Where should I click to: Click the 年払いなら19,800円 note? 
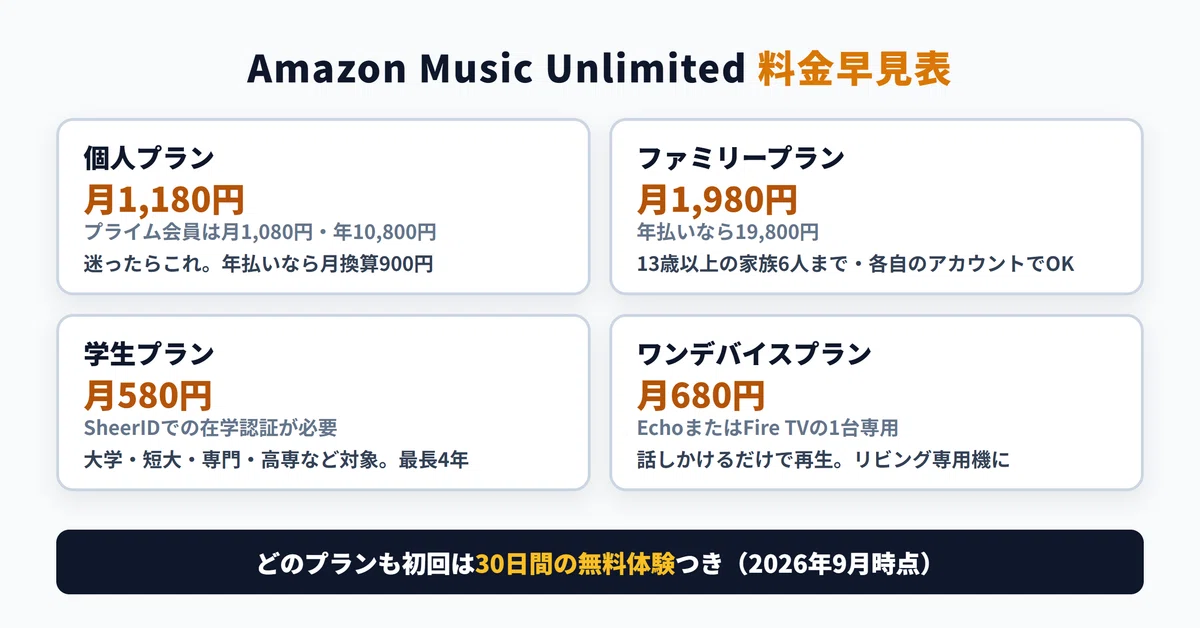(728, 233)
